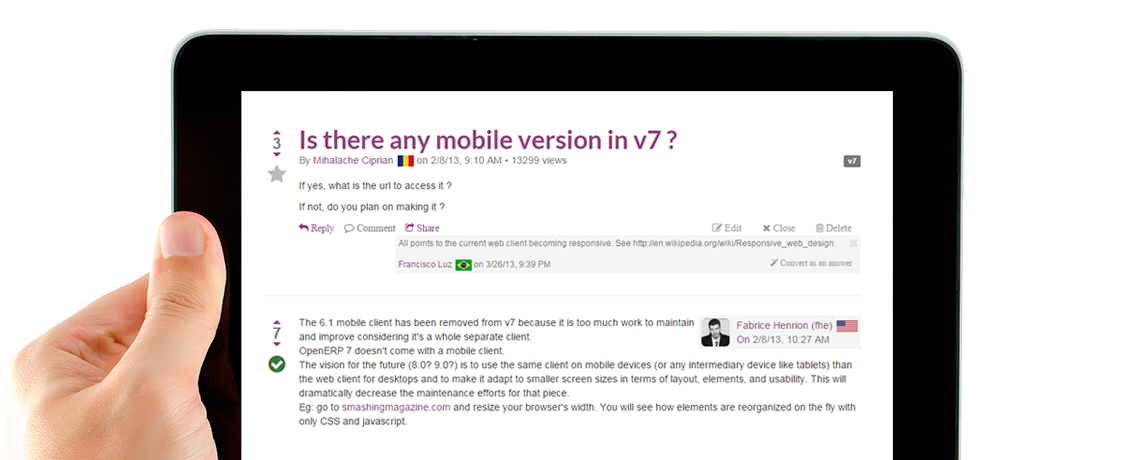Convert the comment as an answer
Screen dimensions: 1140x460
pos(811,263)
